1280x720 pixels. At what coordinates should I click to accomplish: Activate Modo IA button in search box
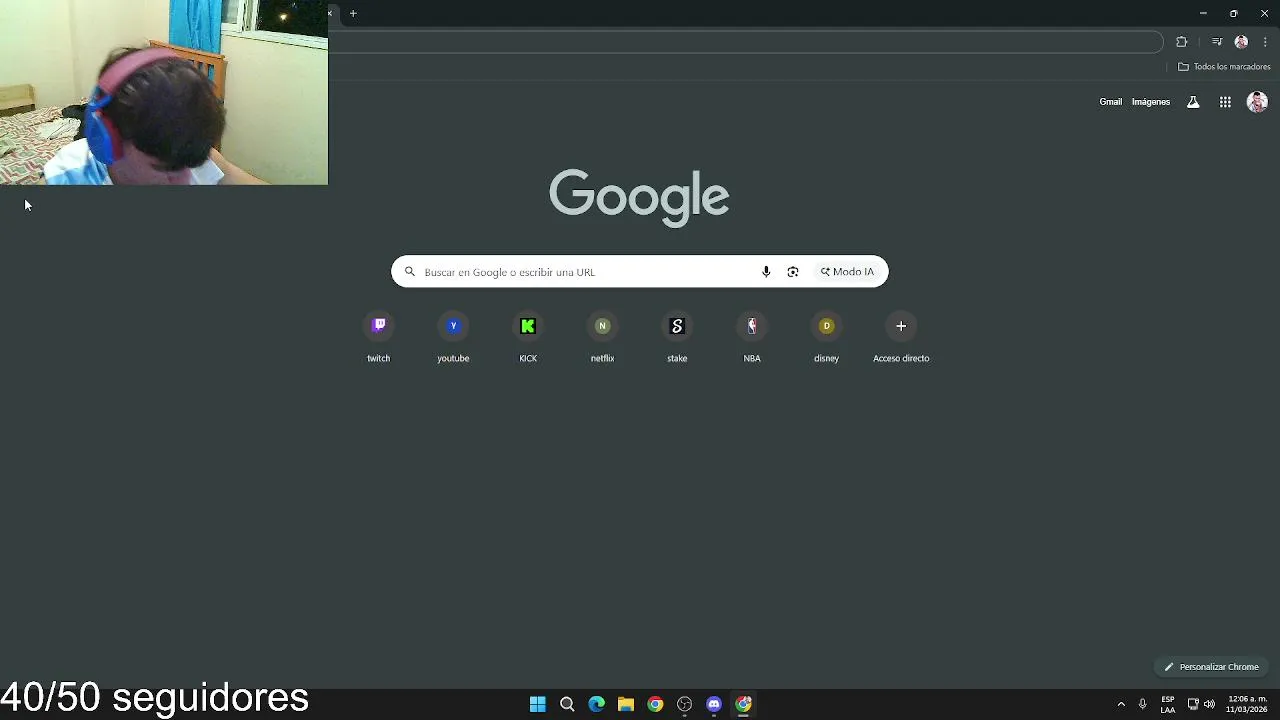[x=847, y=272]
